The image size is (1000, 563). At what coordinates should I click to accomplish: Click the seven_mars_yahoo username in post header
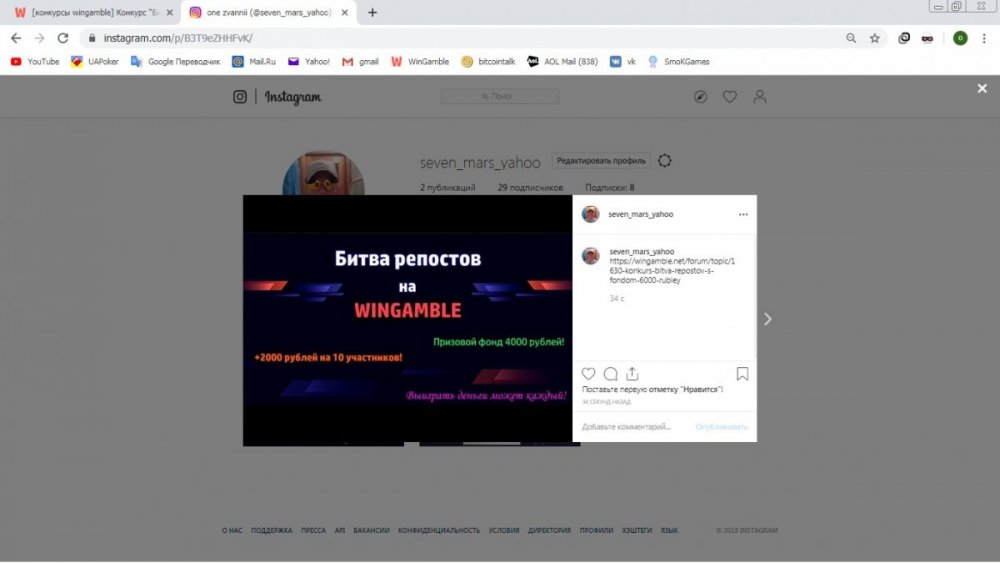click(x=641, y=214)
